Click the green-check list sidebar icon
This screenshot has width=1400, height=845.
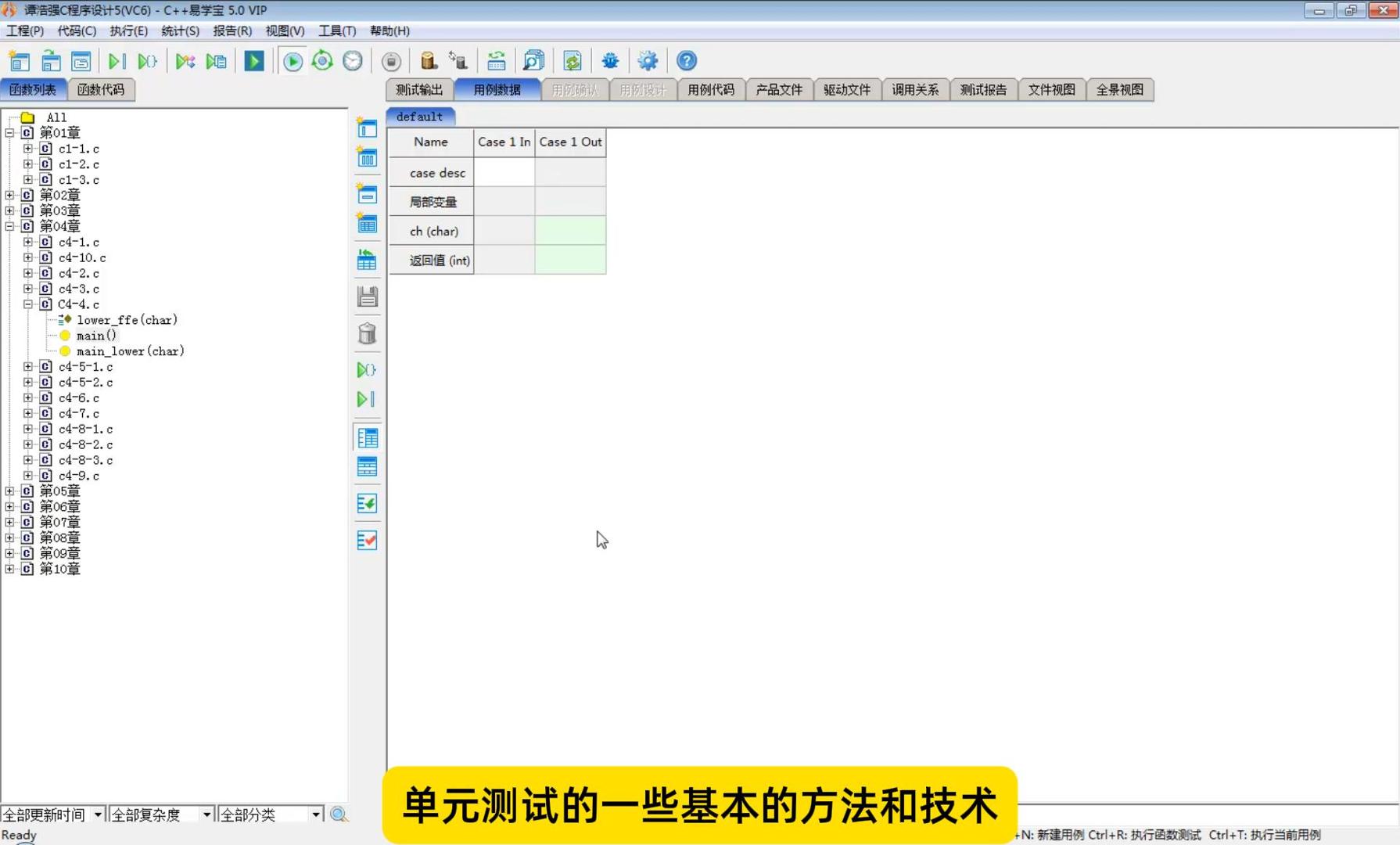[x=367, y=504]
